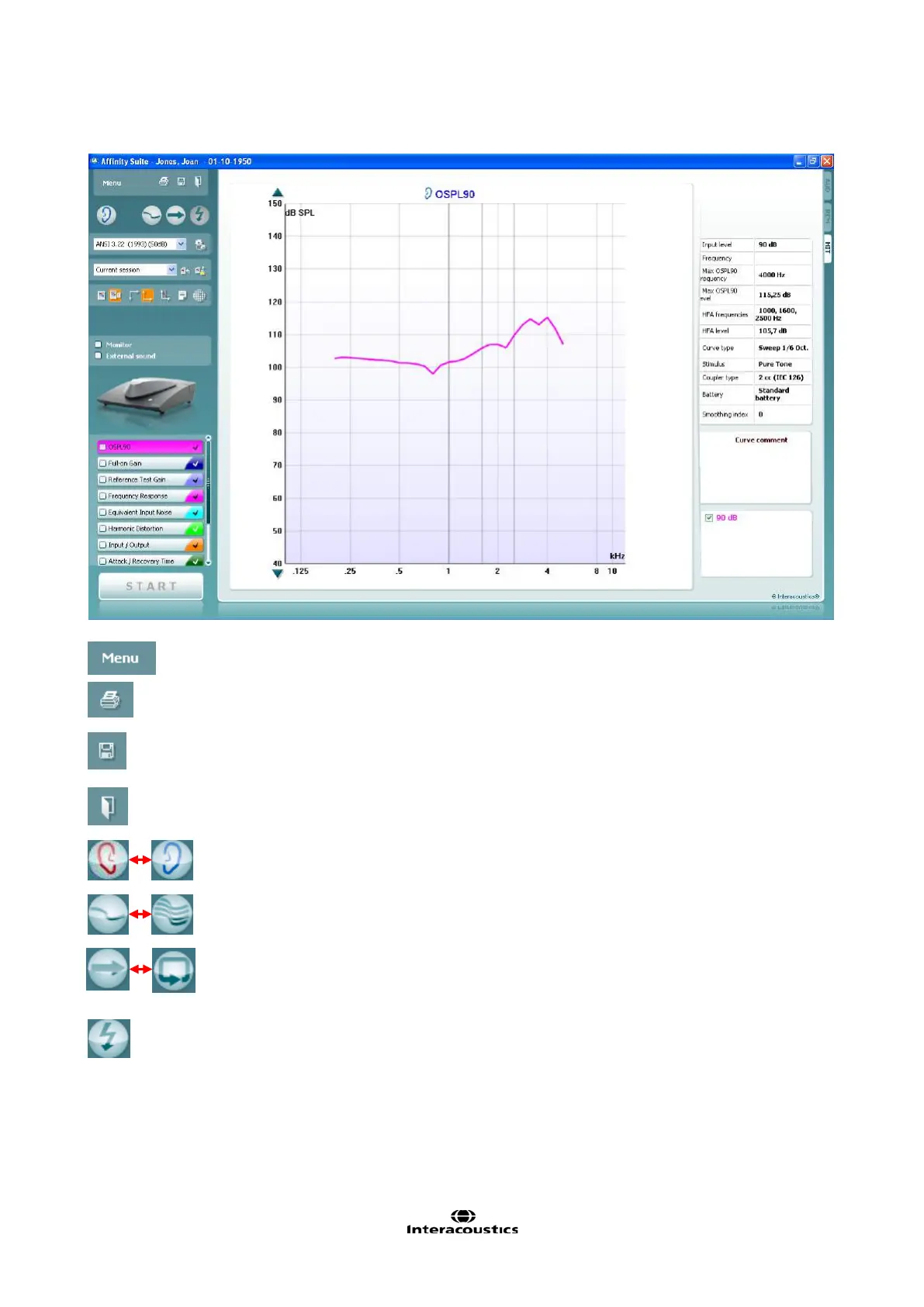Uncheck the 90 dB curve legend checkbox
Screen dimensions: 924x1307
pyautogui.click(x=708, y=517)
